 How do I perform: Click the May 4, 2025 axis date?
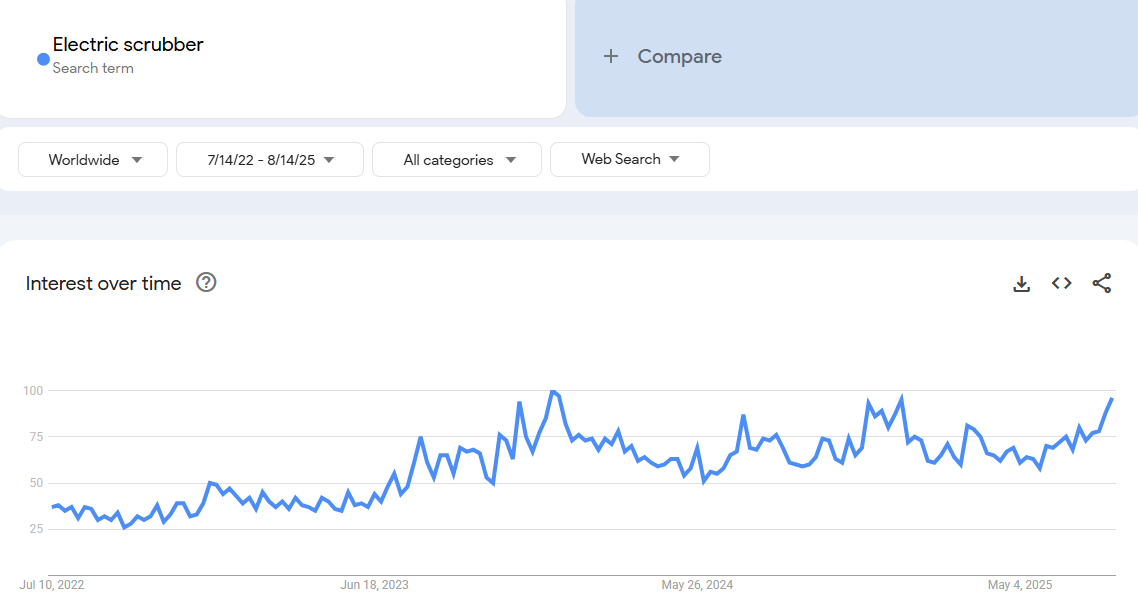pos(1020,585)
